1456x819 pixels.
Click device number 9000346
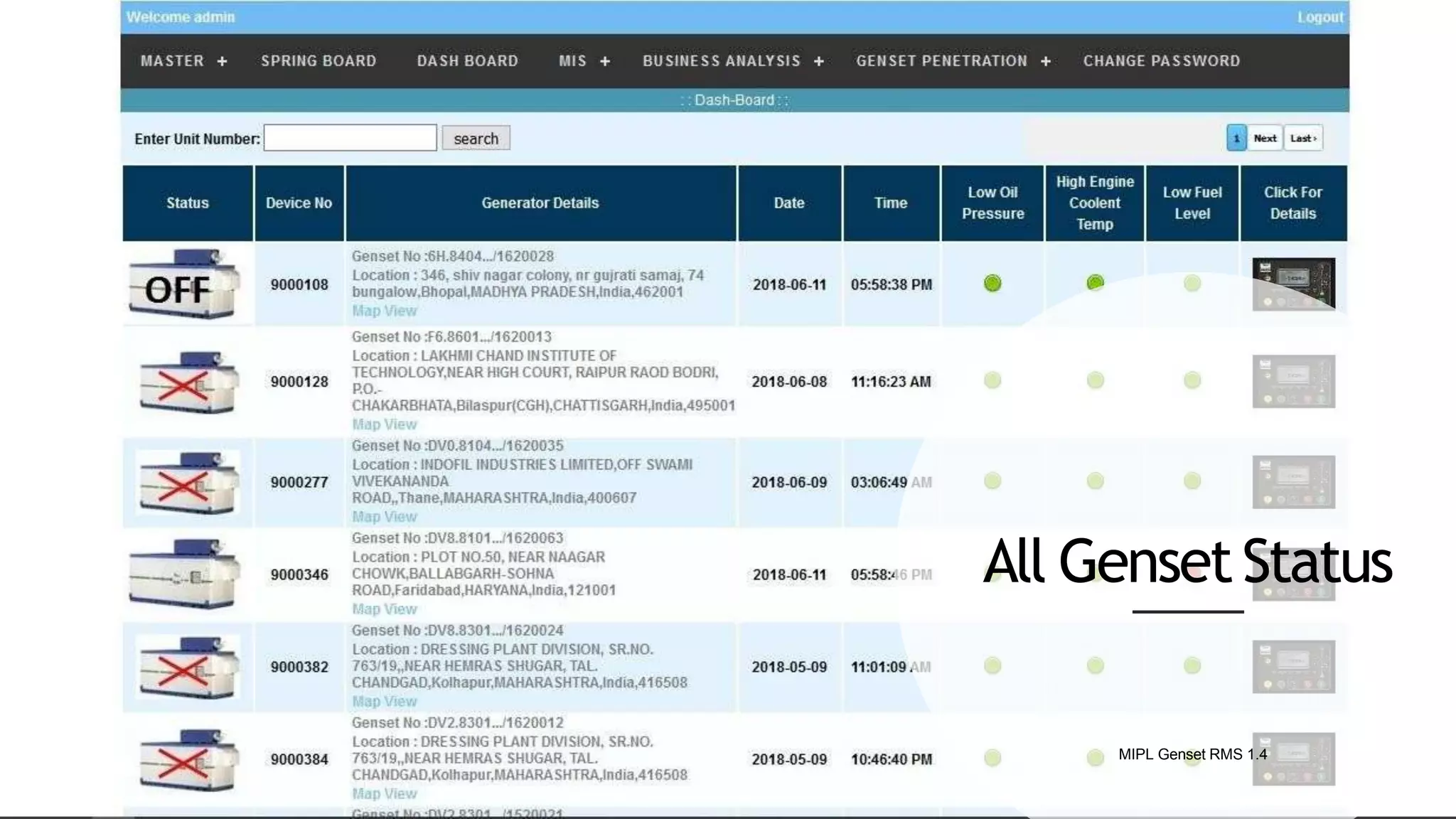299,574
